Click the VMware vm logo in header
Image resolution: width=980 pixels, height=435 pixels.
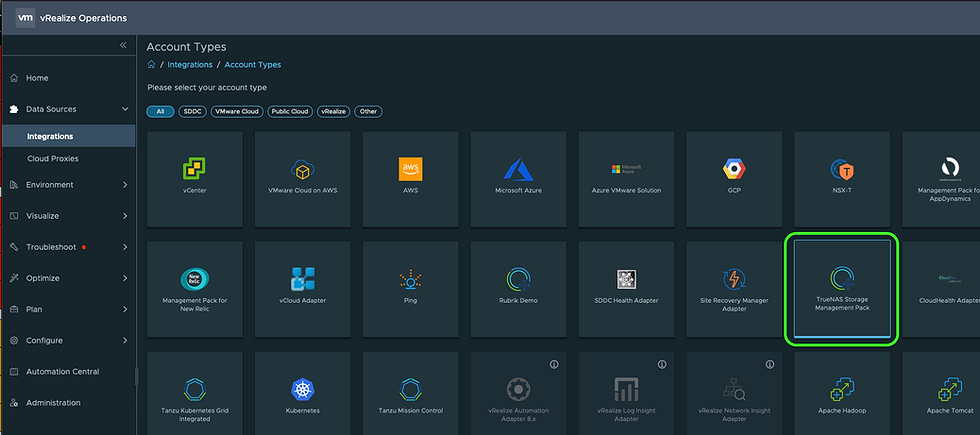click(x=25, y=18)
